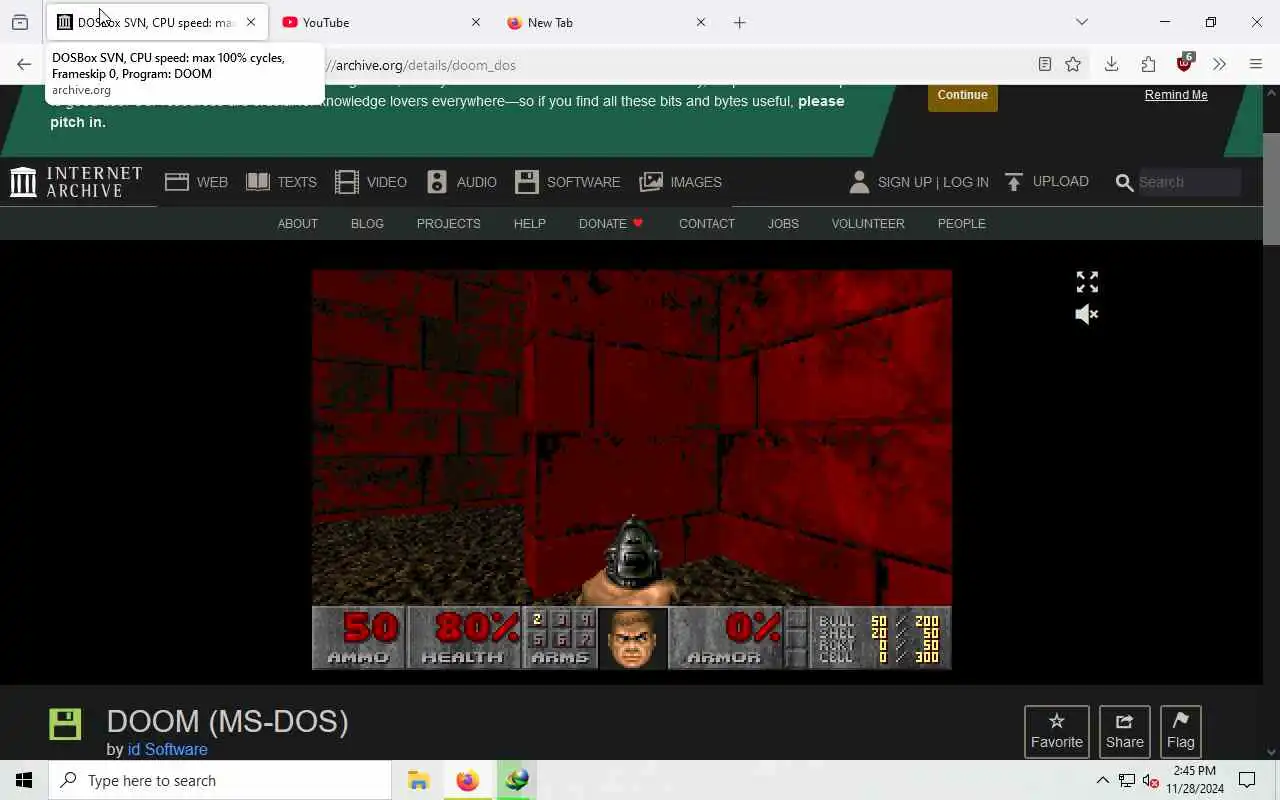Click the user account icon

tap(859, 182)
